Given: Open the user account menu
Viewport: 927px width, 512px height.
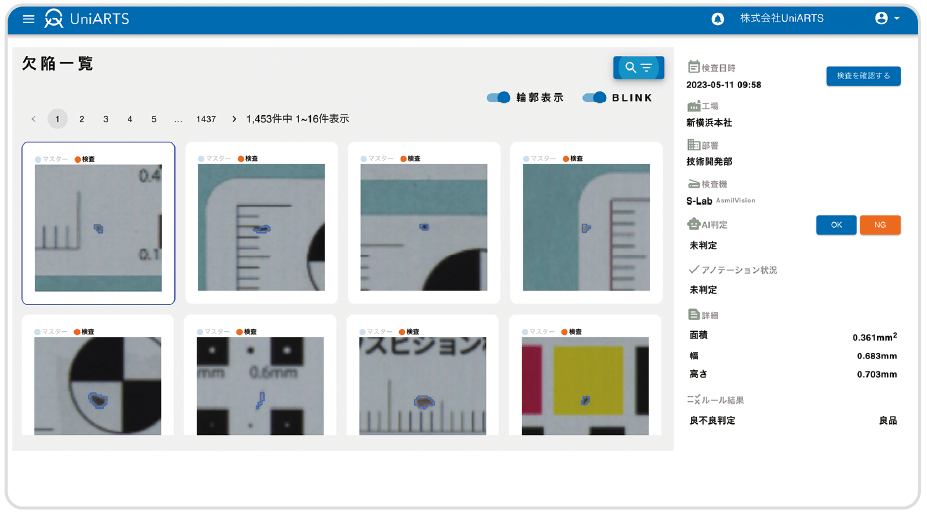Looking at the screenshot, I should coord(887,18).
